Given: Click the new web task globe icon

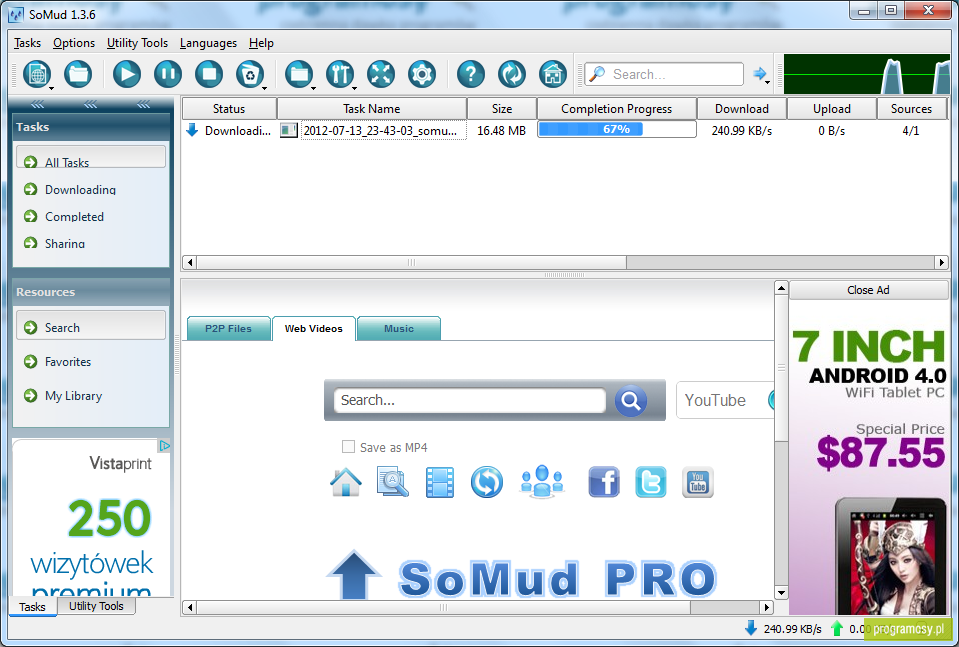Looking at the screenshot, I should pyautogui.click(x=37, y=74).
